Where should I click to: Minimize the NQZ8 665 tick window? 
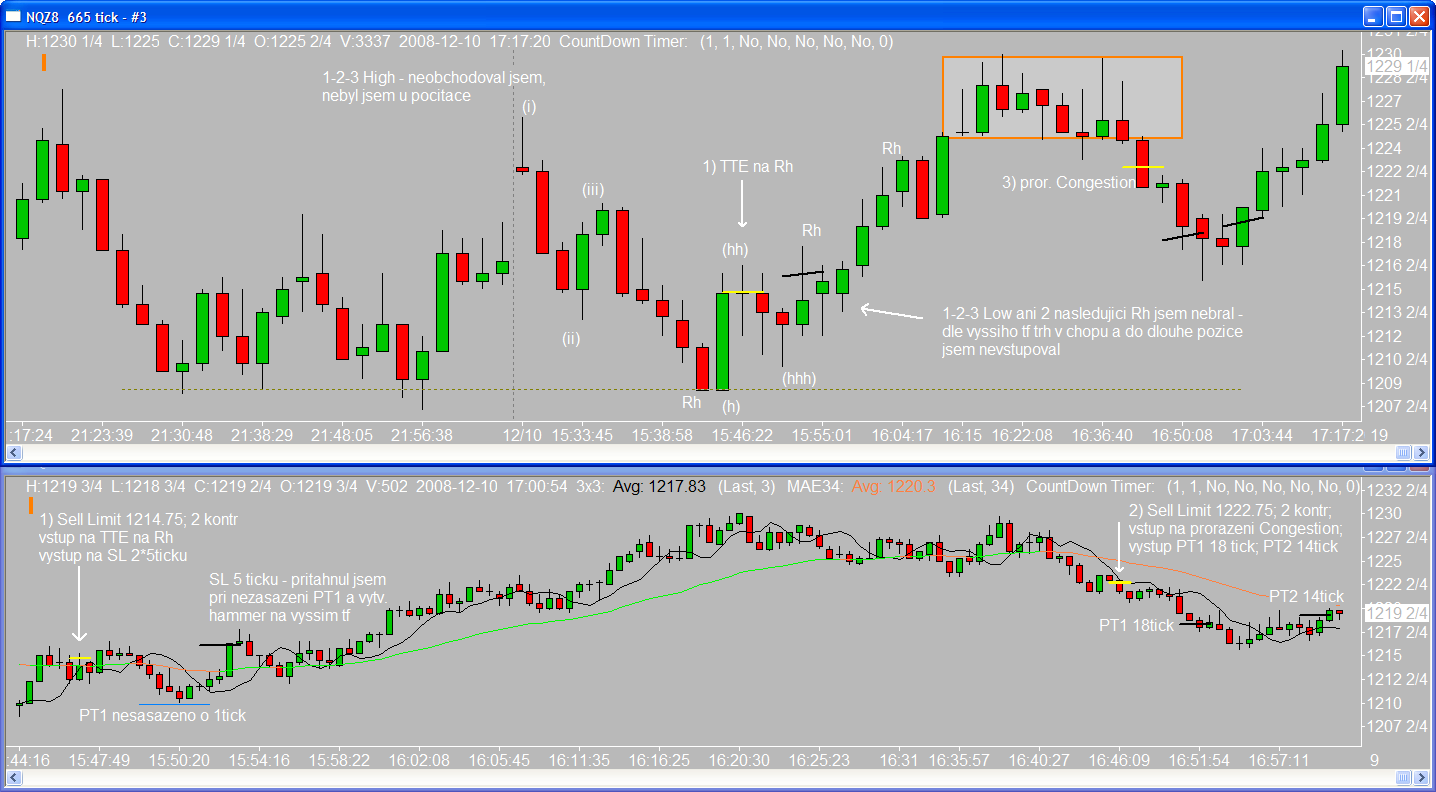[x=1372, y=16]
